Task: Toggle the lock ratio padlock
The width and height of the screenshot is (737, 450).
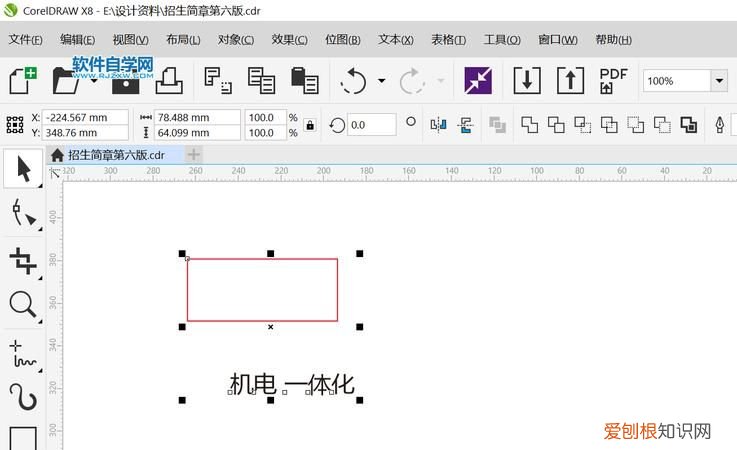Action: 310,125
